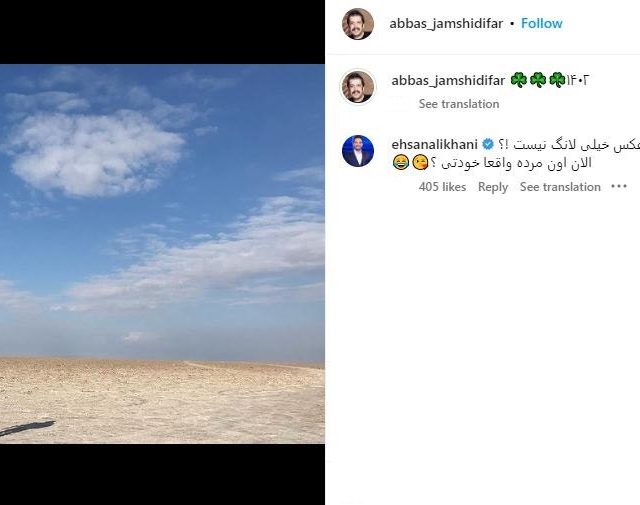Click See translation under ehsanalikhani comment

[560, 187]
